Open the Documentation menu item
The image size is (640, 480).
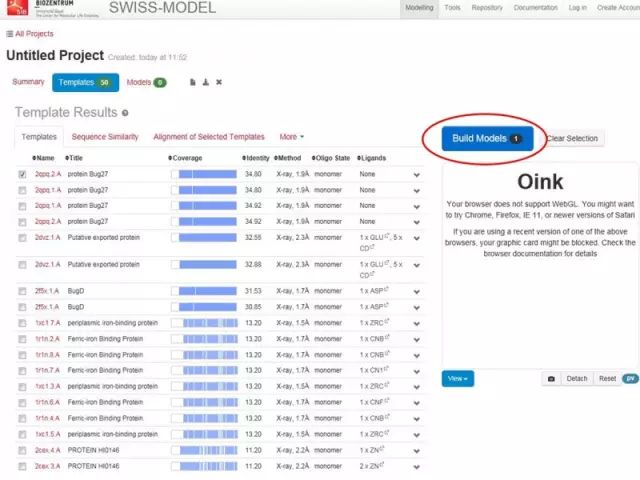(535, 8)
